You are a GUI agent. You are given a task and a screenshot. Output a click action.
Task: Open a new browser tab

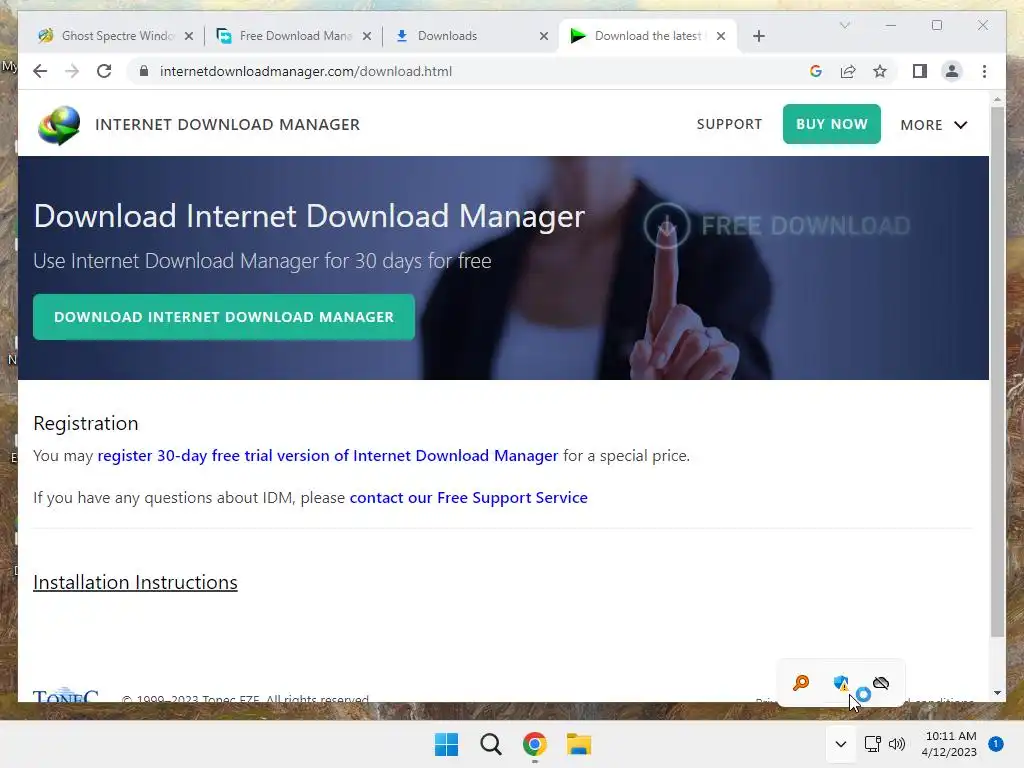click(758, 36)
